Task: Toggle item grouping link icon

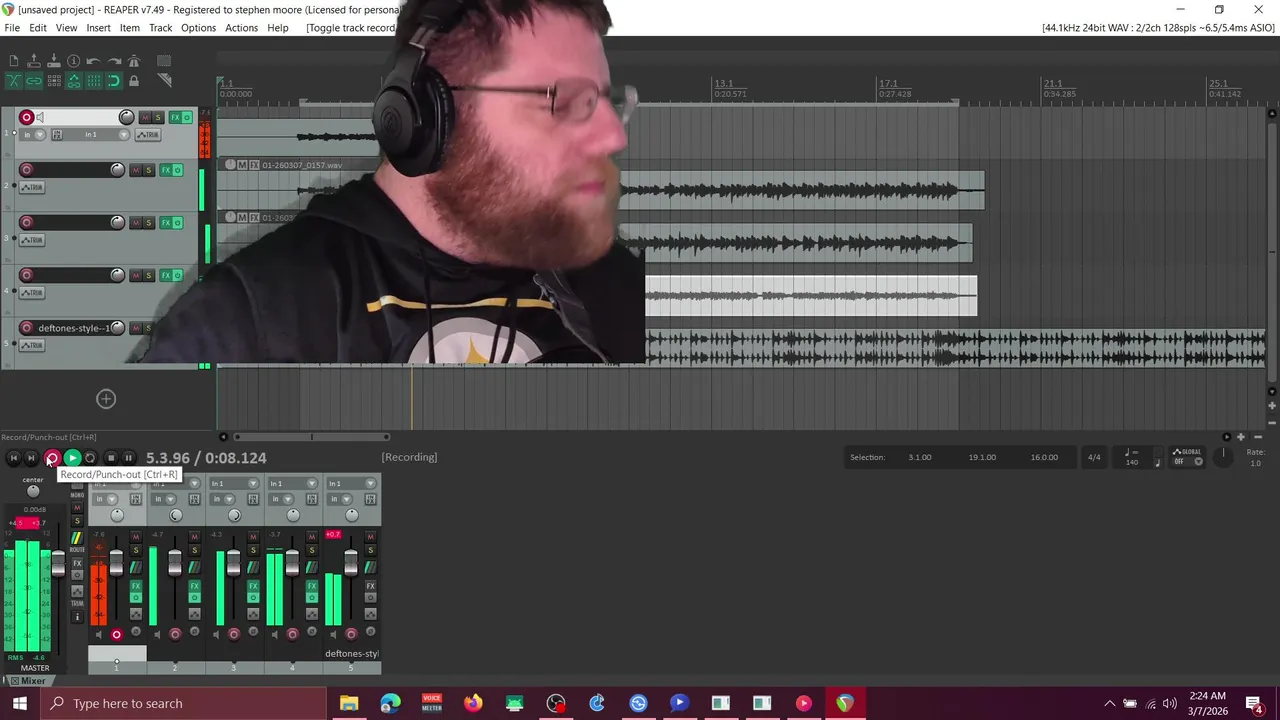Action: click(34, 81)
